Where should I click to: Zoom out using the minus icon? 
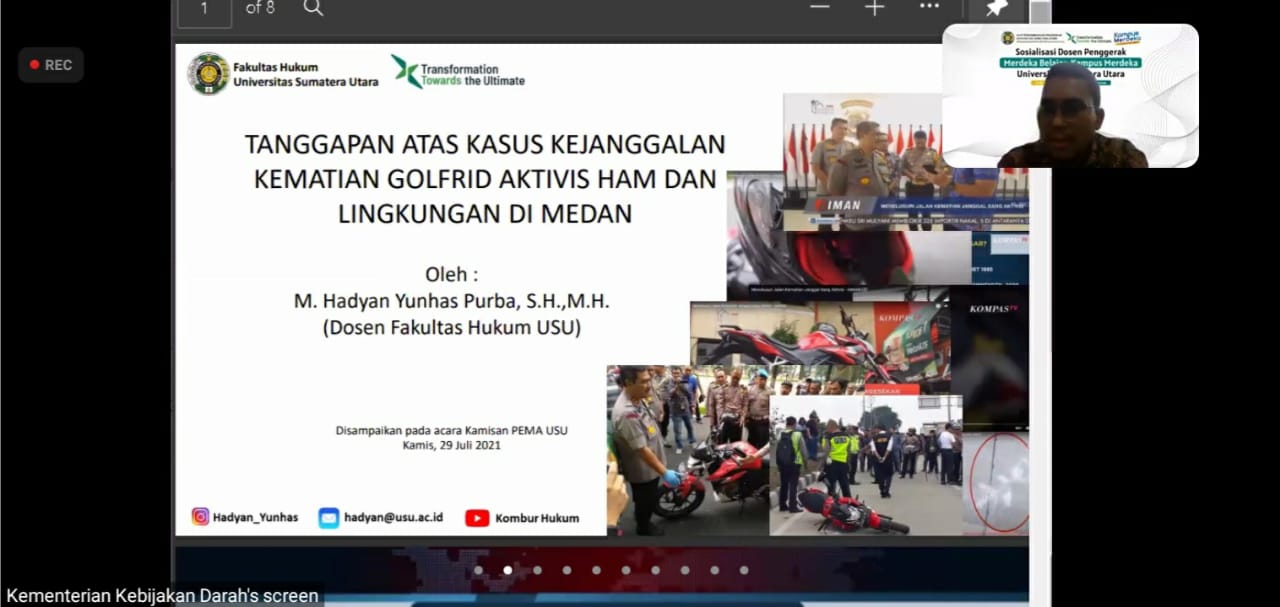click(820, 8)
